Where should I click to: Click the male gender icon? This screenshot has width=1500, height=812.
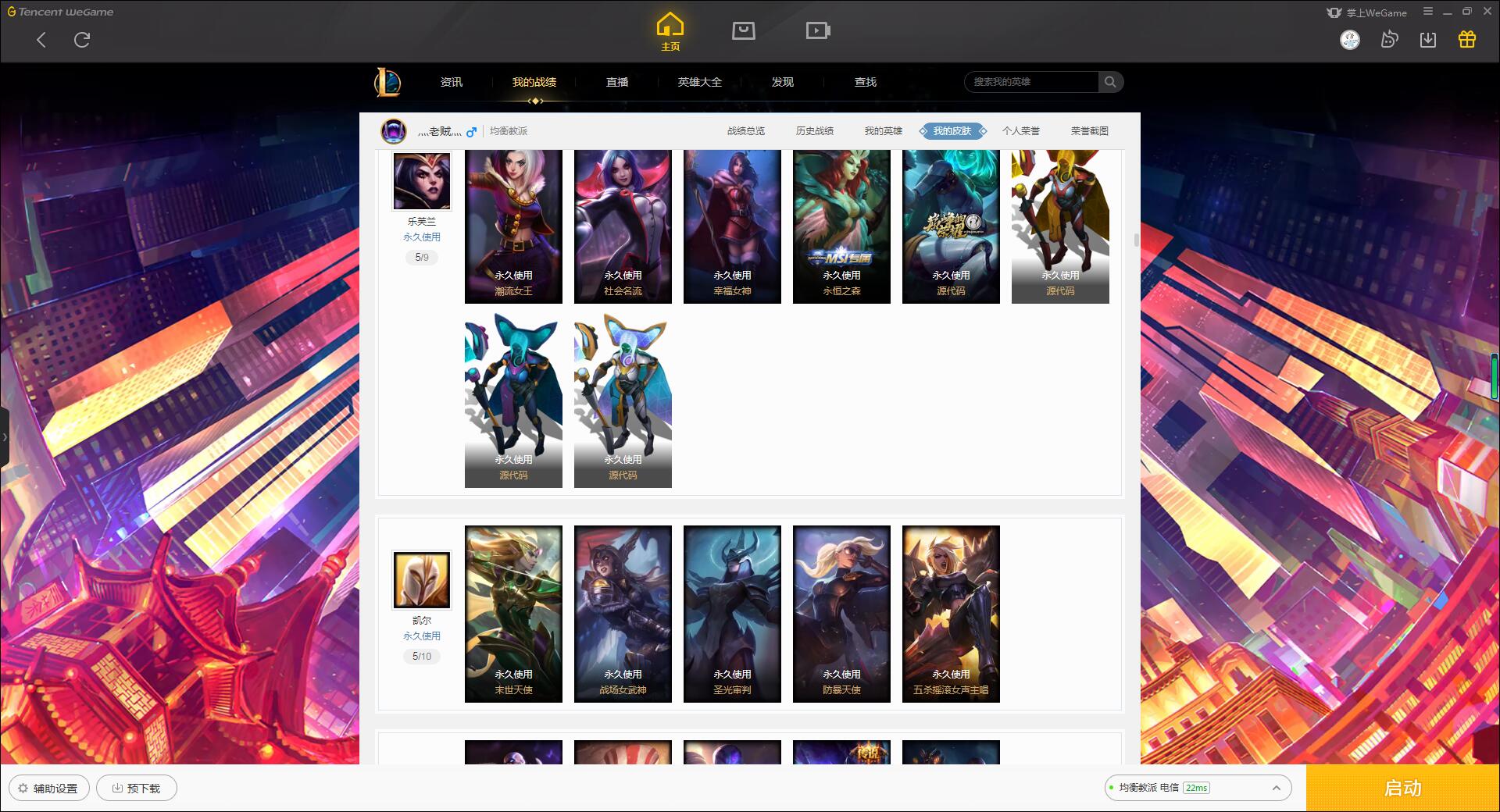coord(471,131)
